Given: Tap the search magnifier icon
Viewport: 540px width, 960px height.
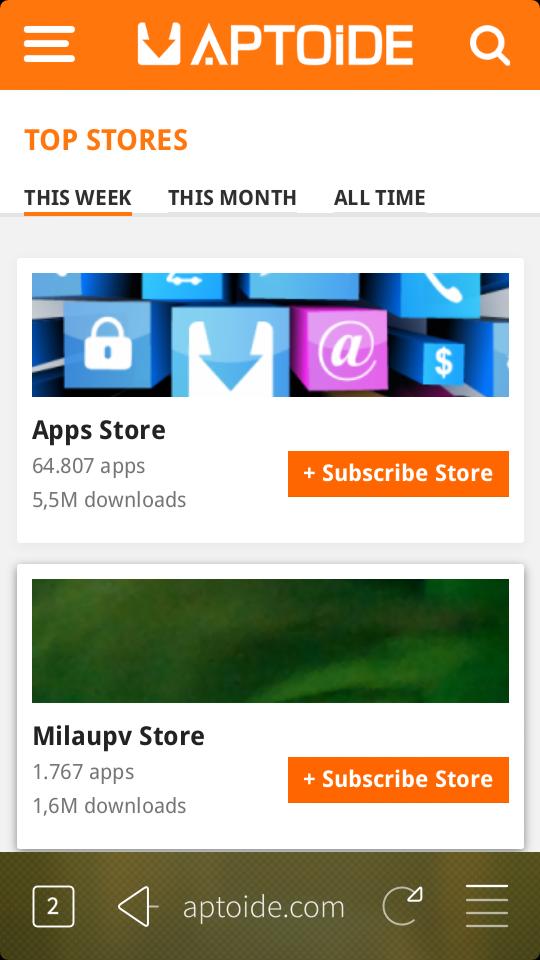Looking at the screenshot, I should 489,45.
